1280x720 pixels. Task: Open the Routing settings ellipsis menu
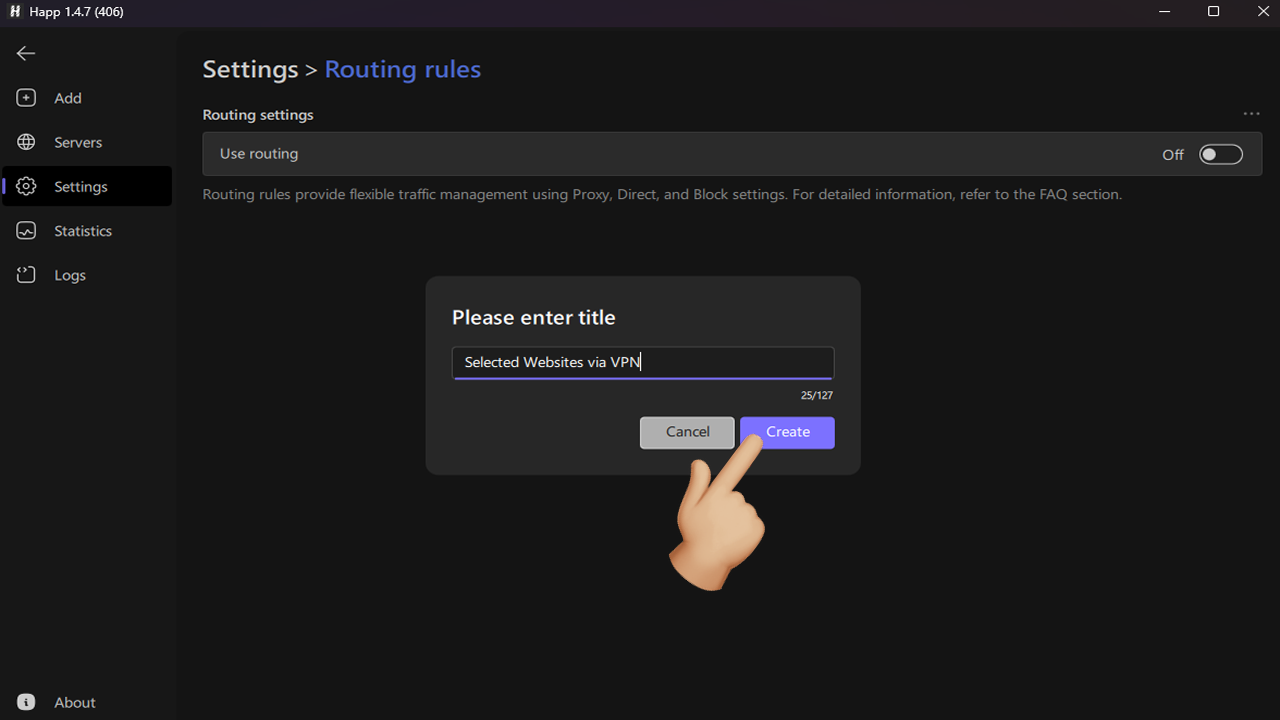(x=1251, y=113)
